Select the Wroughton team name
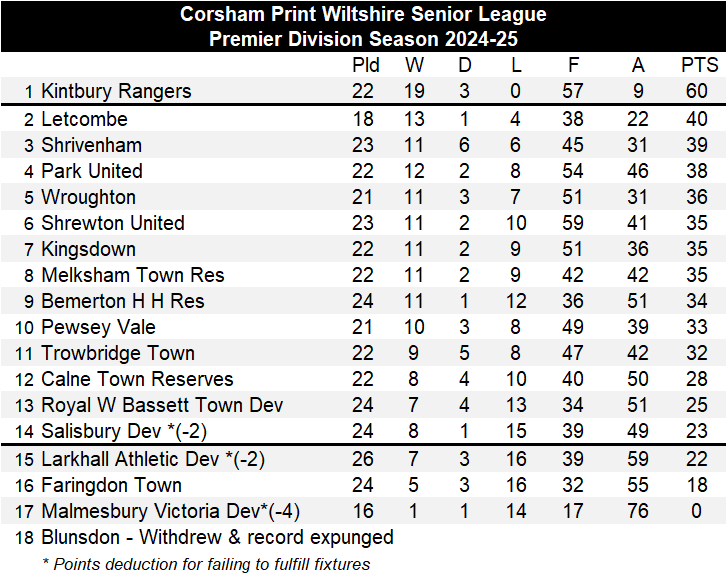Image resolution: width=726 pixels, height=576 pixels. [88, 197]
